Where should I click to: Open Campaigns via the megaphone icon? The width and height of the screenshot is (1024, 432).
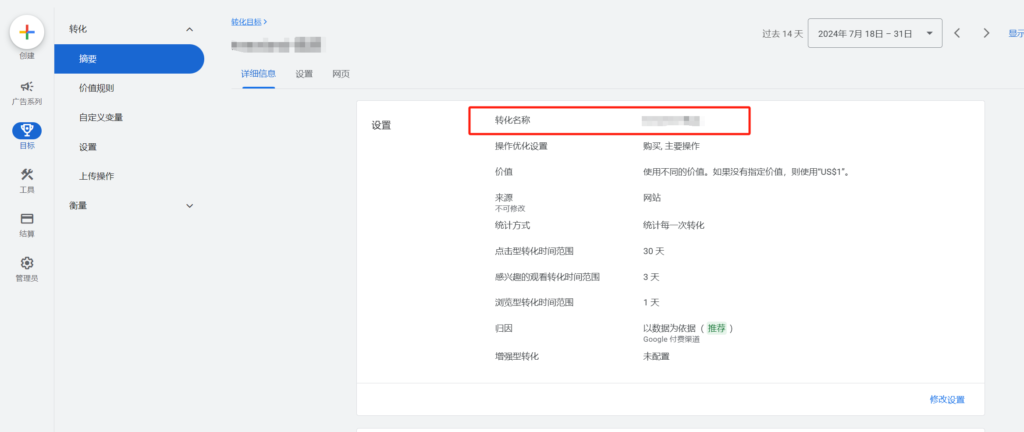[x=27, y=87]
